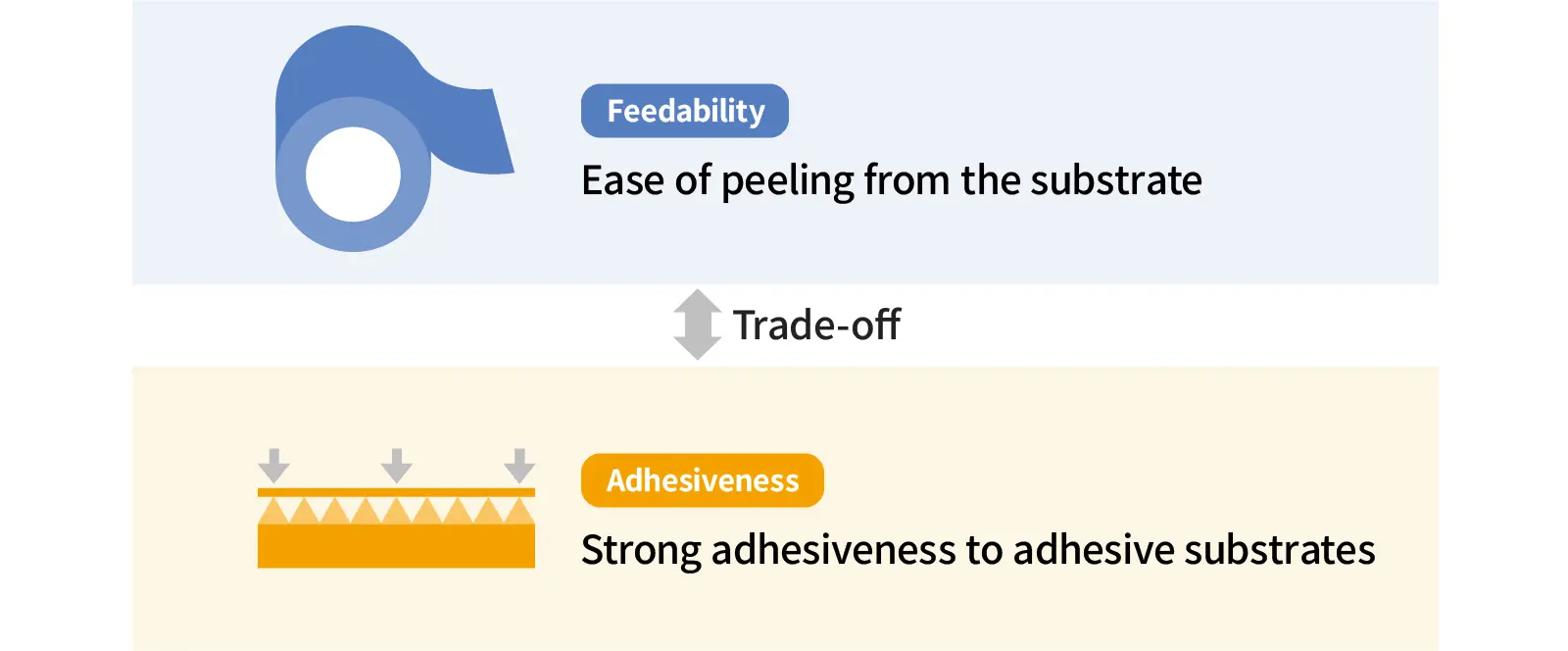This screenshot has width=1568, height=651.
Task: Click the Trade-off label text
Action: tap(816, 325)
